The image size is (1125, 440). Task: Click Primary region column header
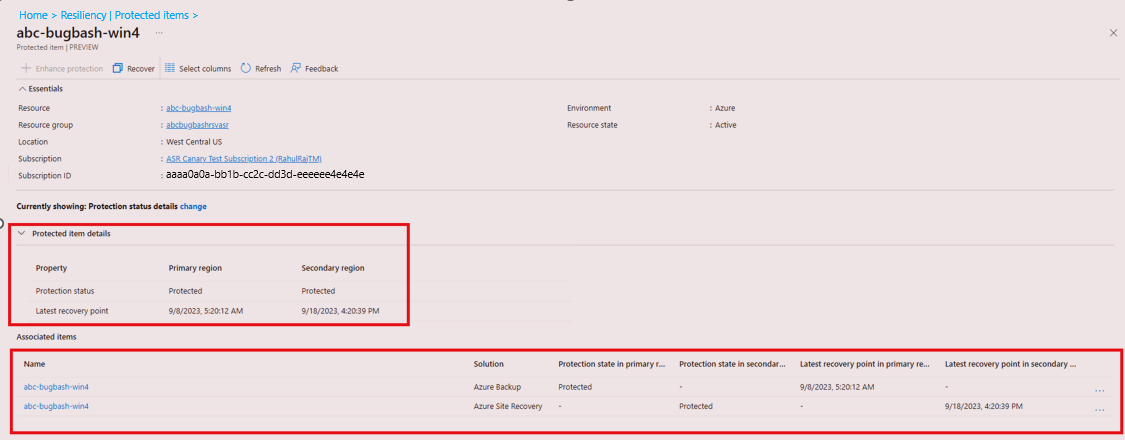click(x=195, y=268)
